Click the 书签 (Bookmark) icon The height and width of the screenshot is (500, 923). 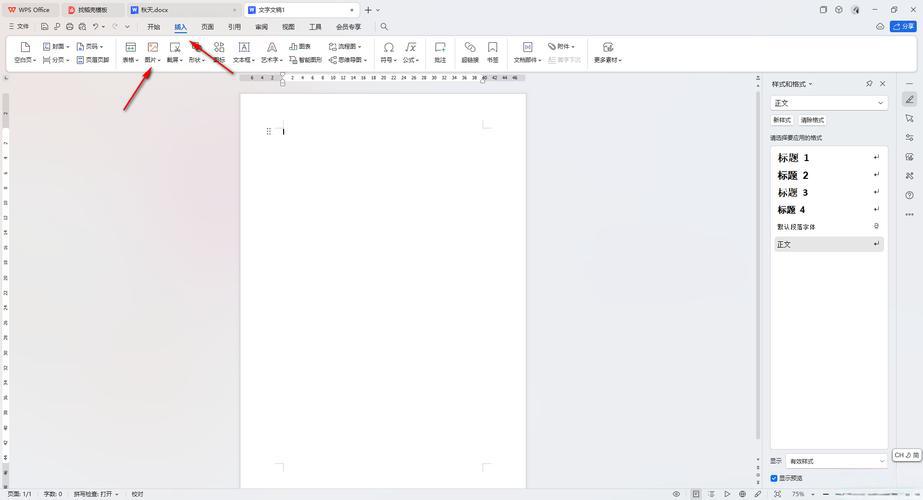point(493,48)
